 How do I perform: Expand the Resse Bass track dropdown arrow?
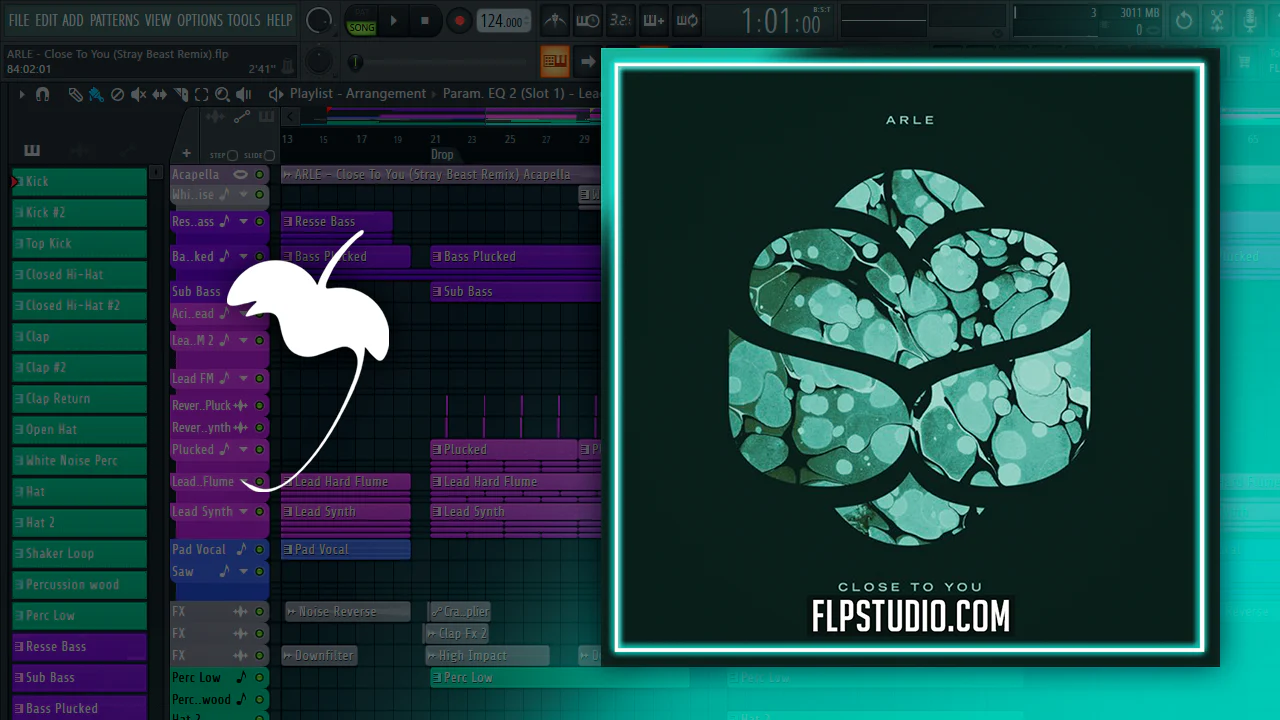click(243, 222)
